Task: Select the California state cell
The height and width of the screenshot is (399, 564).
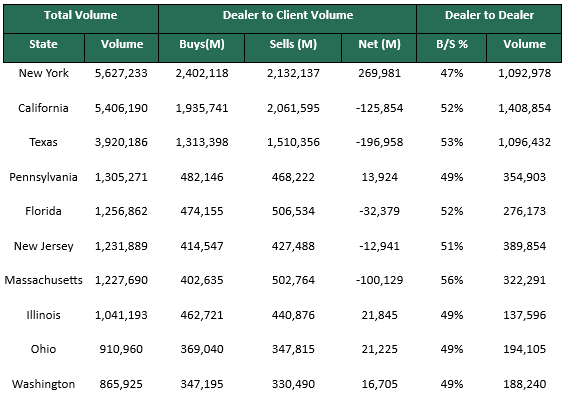Action: [44, 108]
